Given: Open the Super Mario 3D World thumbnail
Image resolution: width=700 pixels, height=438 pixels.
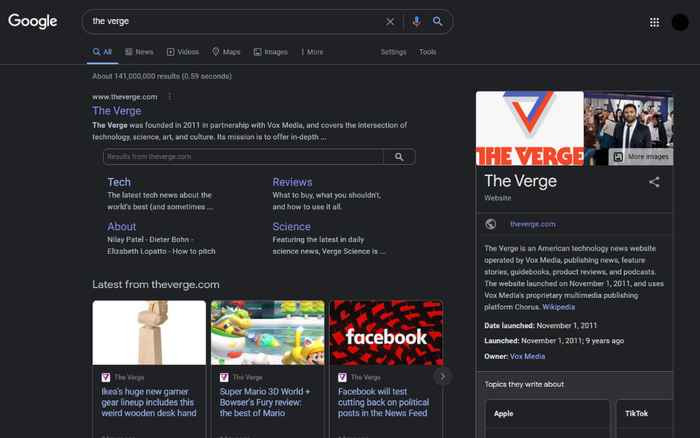Looking at the screenshot, I should pyautogui.click(x=267, y=333).
